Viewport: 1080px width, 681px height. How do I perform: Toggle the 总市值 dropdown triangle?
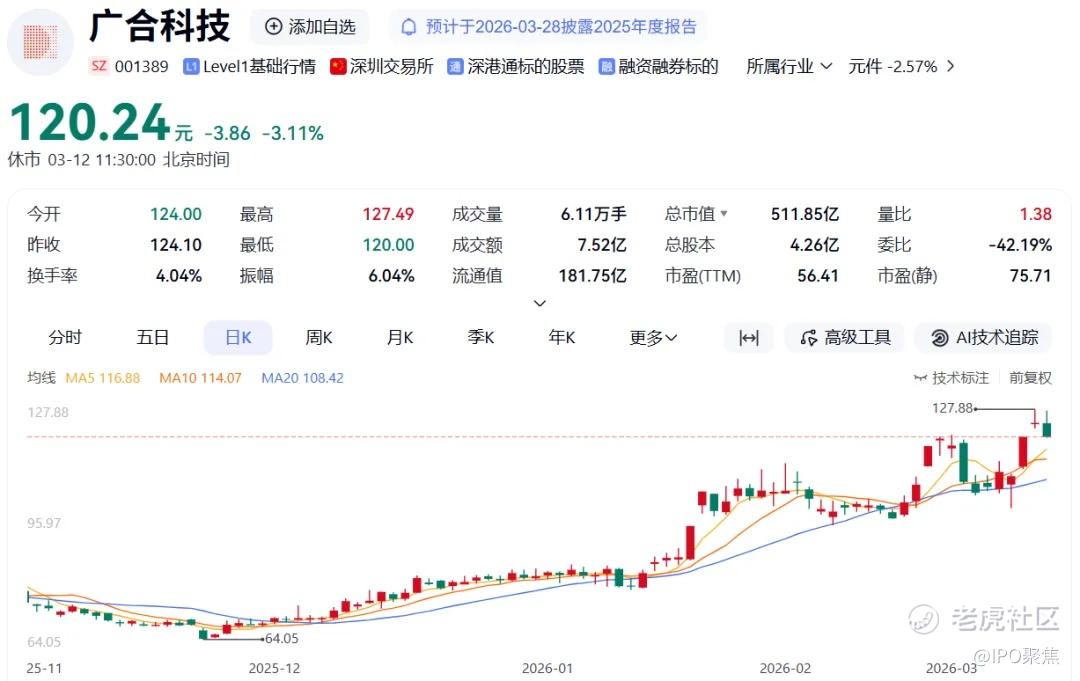point(724,213)
